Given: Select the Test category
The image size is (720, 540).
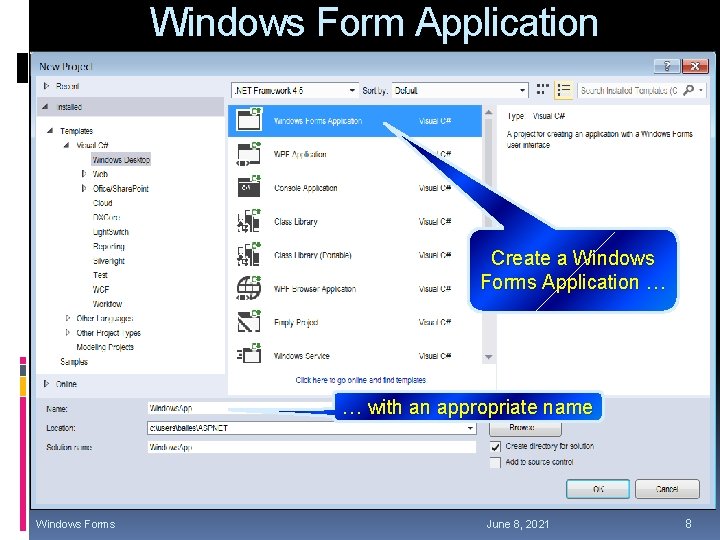Looking at the screenshot, I should 100,275.
